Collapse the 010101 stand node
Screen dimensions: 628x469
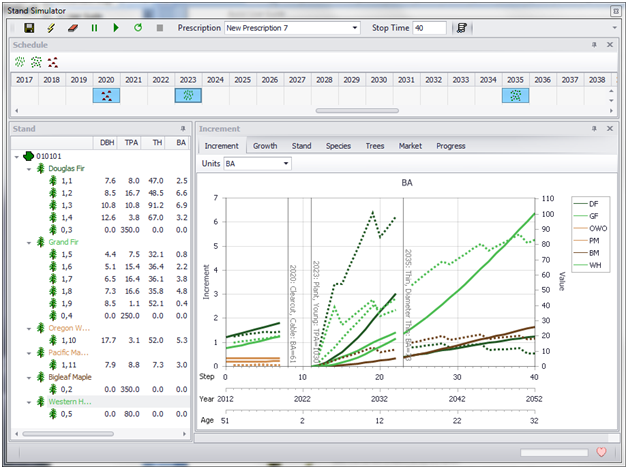coord(16,157)
